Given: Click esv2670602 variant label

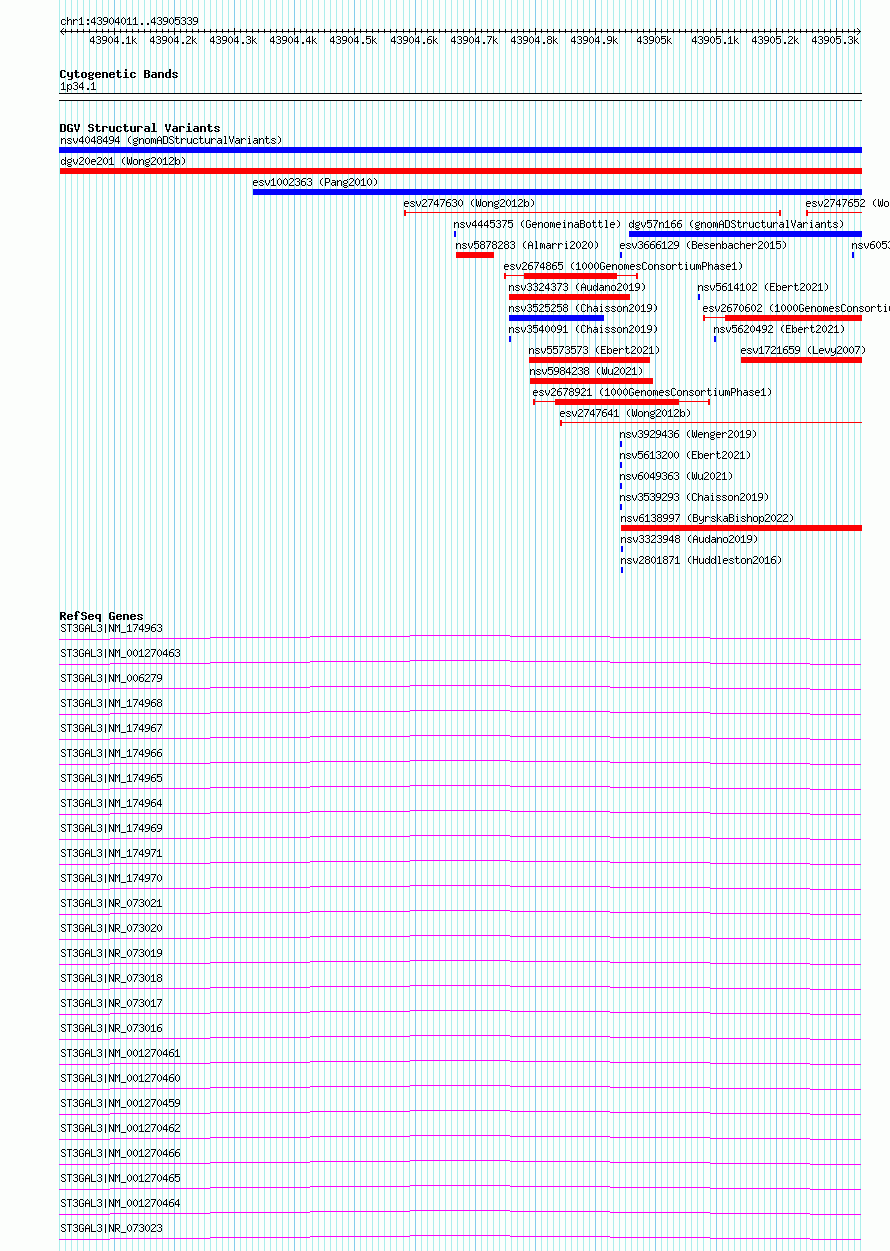Looking at the screenshot, I should coord(796,308).
